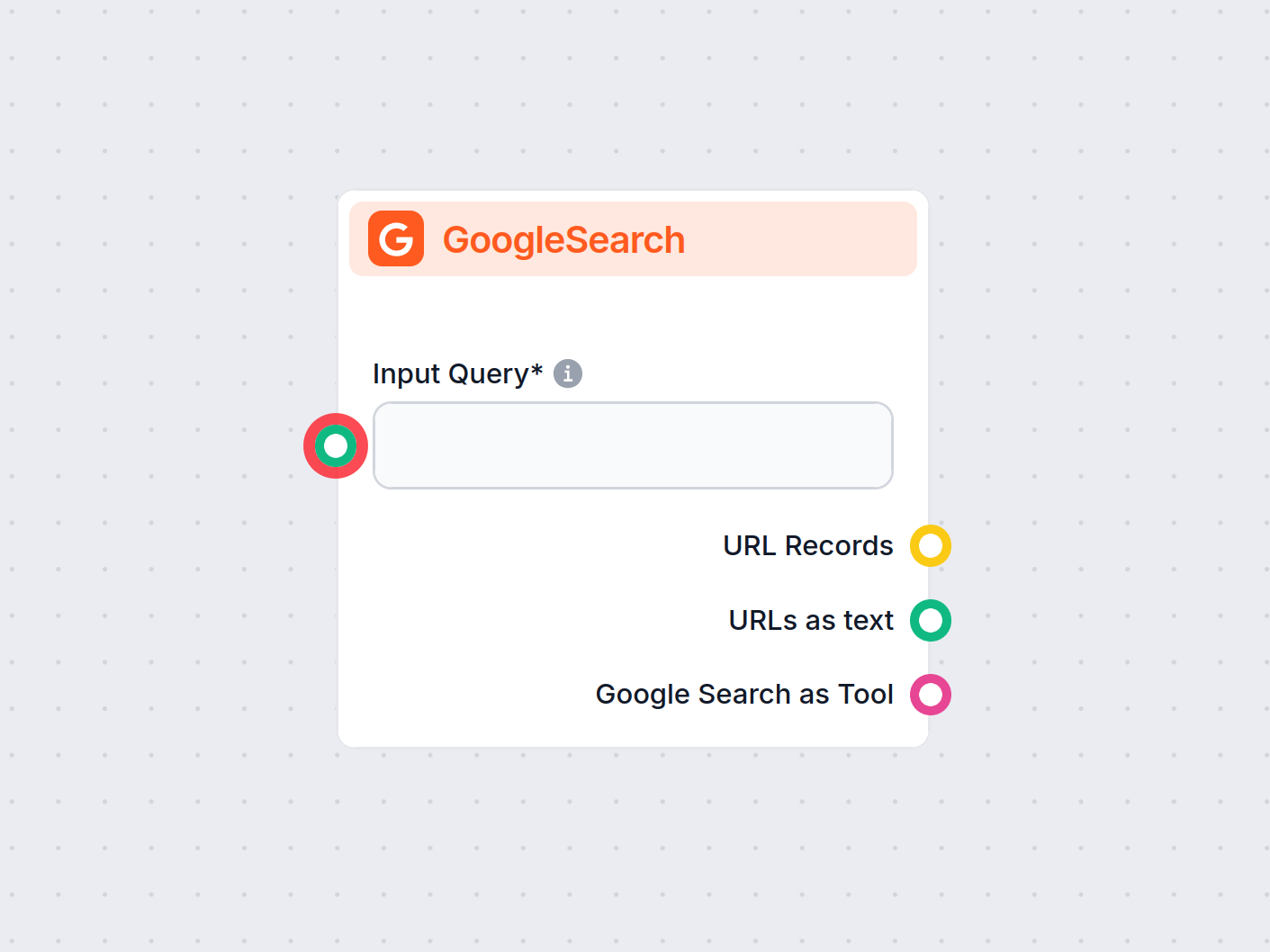The width and height of the screenshot is (1270, 952).
Task: Click the "Google Search as Tool" label
Action: coord(743,695)
